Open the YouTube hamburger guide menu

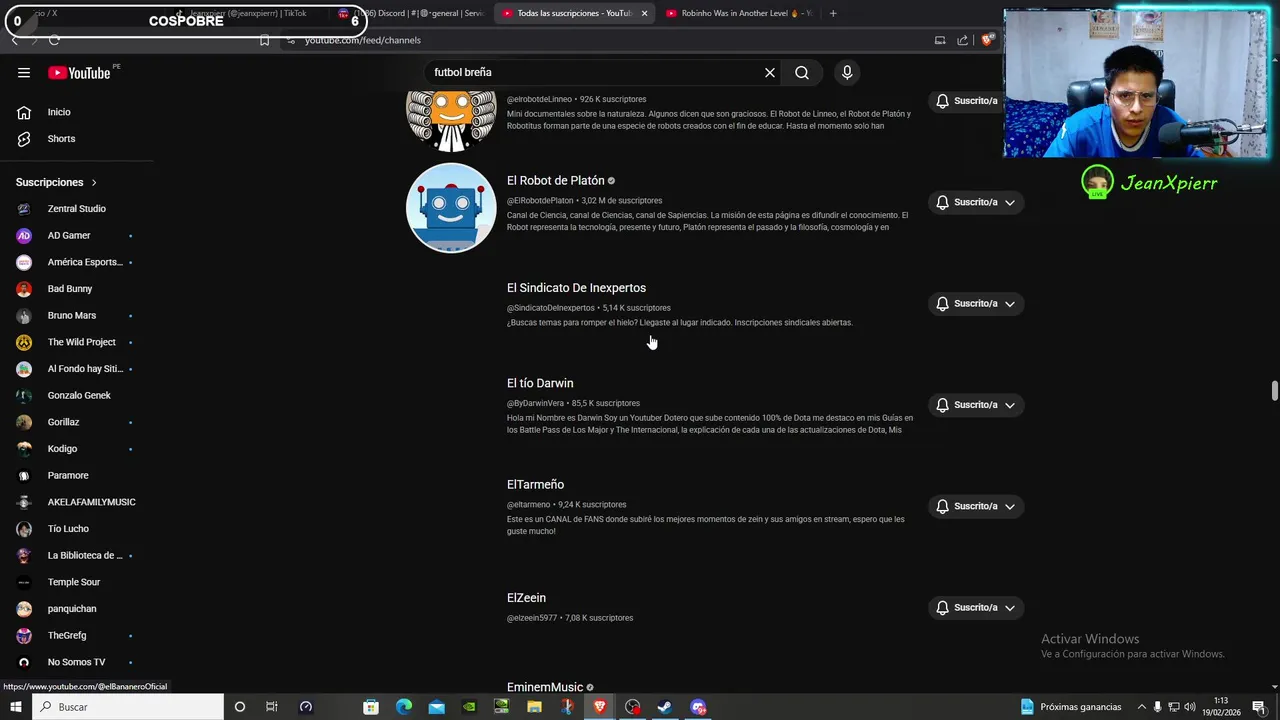[x=24, y=72]
